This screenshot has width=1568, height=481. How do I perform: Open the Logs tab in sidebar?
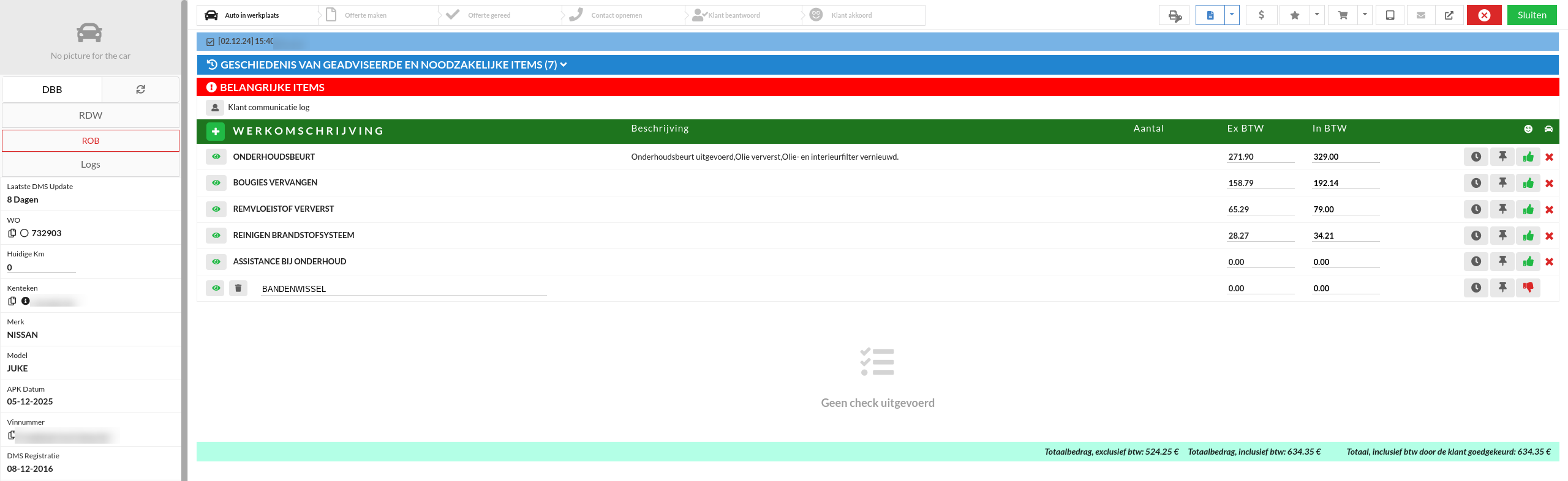(91, 164)
